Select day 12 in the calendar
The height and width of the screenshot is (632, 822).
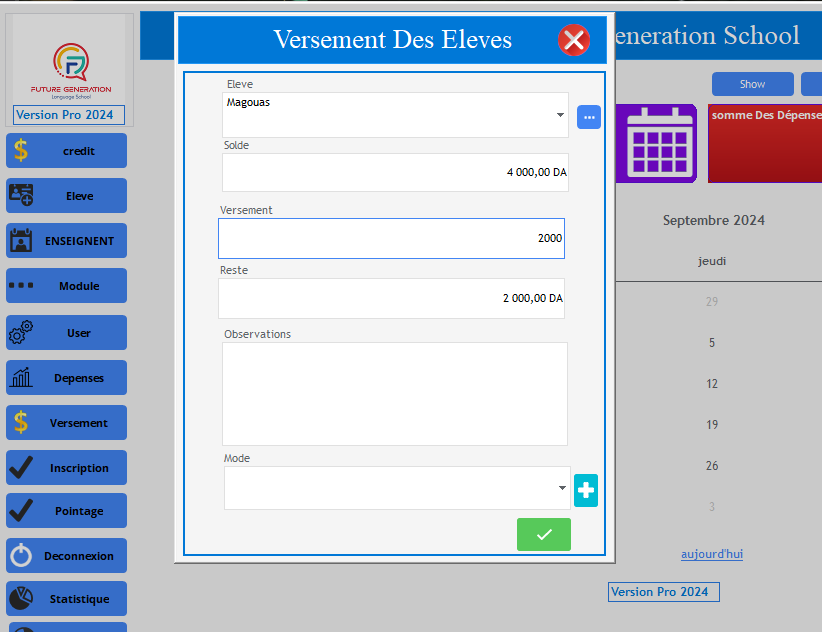711,384
